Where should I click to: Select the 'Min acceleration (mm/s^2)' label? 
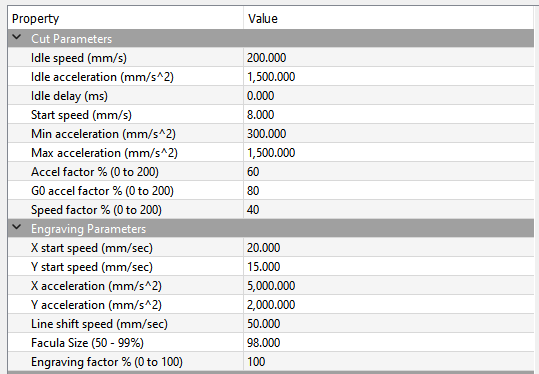(x=103, y=134)
